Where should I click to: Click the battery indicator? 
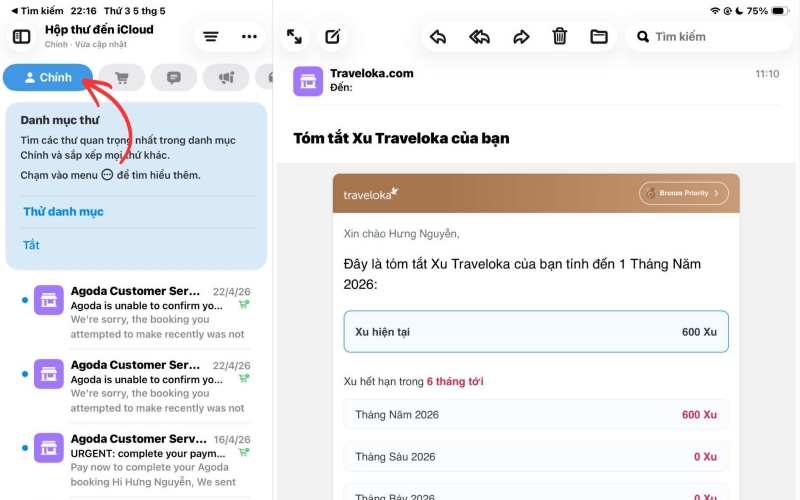point(780,11)
